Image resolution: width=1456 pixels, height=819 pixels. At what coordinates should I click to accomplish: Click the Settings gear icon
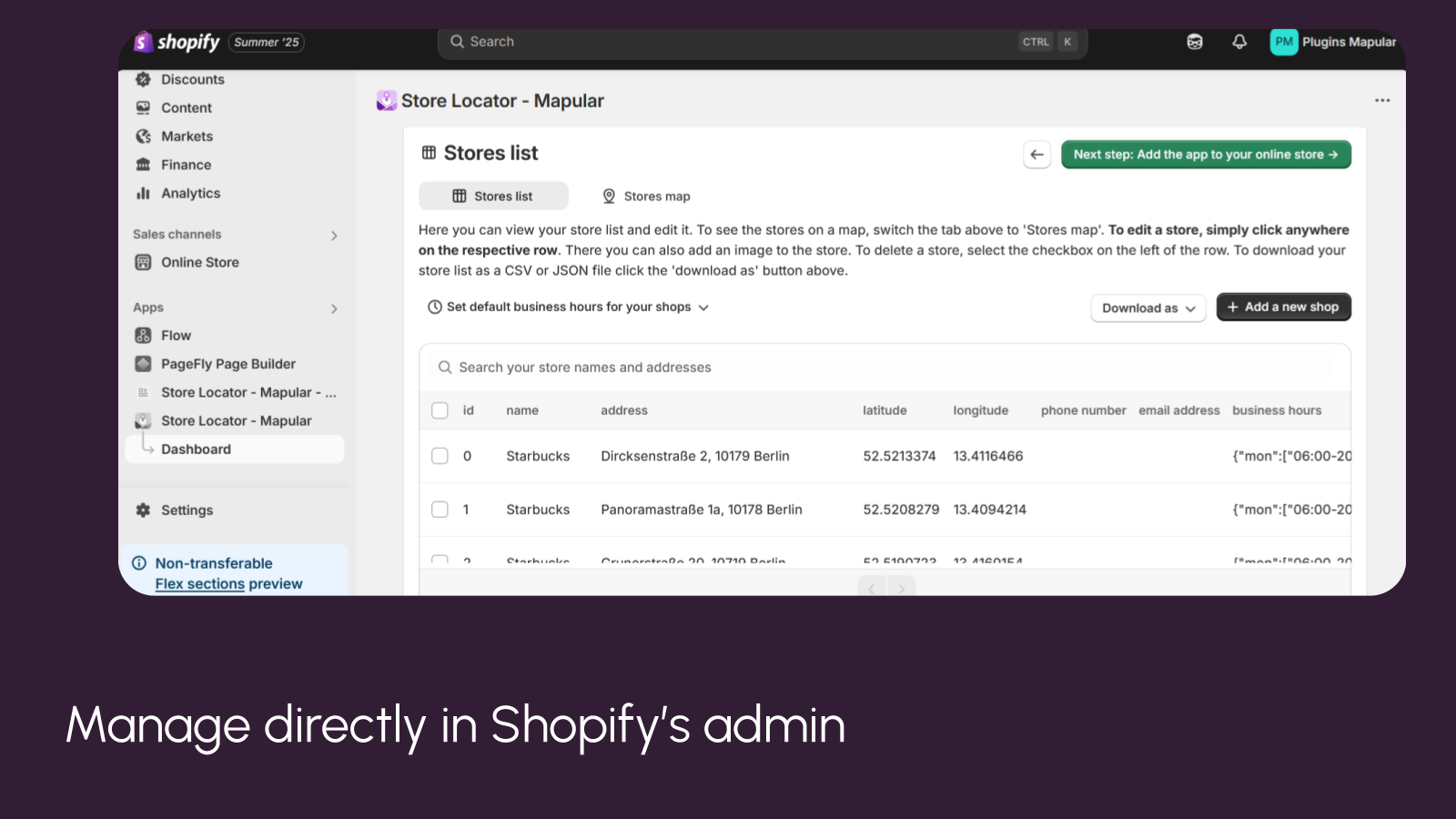coord(143,511)
